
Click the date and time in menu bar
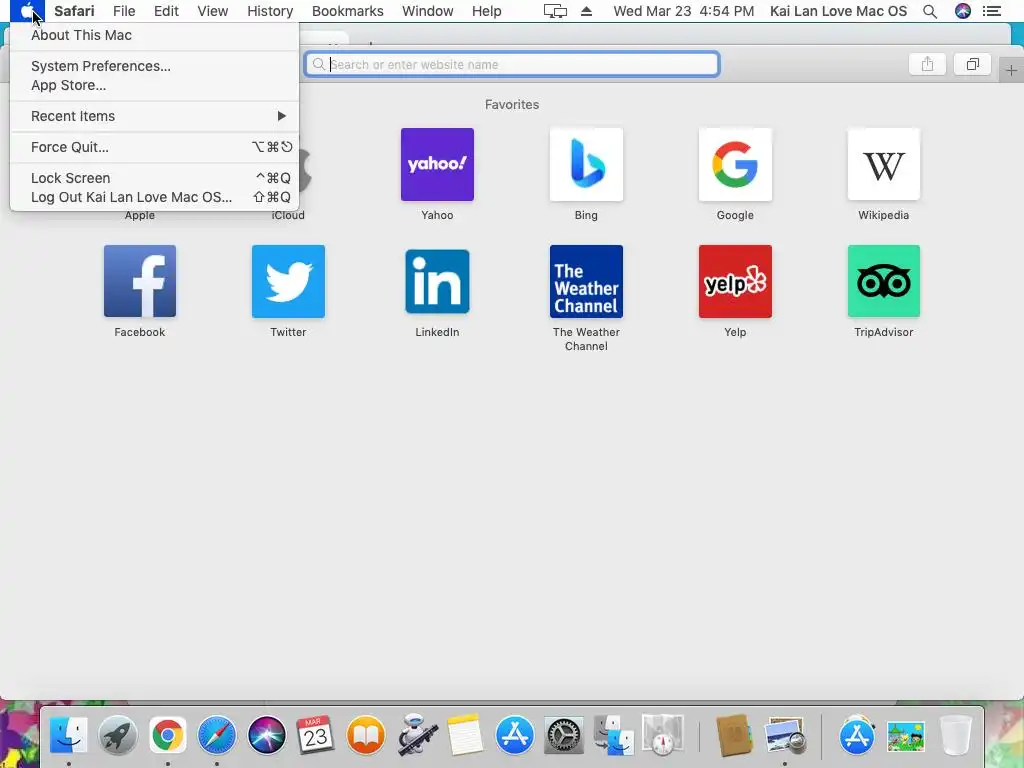coord(684,11)
